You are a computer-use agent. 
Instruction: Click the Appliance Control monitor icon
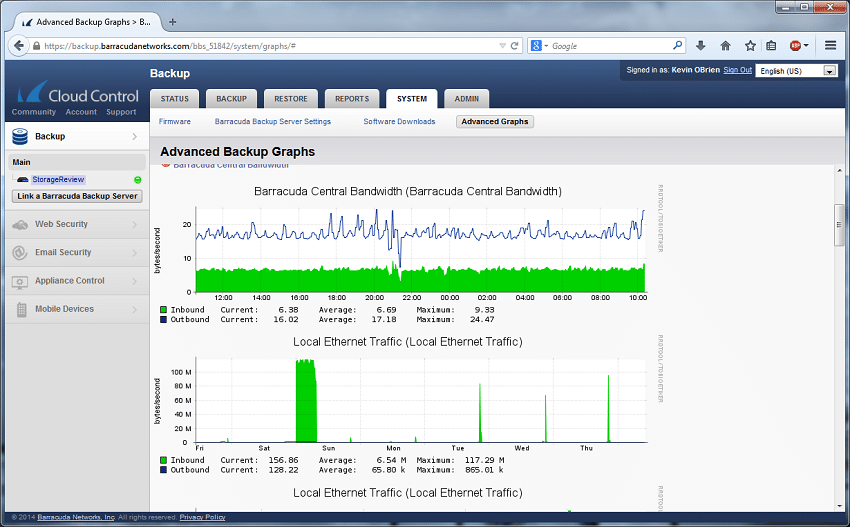point(20,281)
